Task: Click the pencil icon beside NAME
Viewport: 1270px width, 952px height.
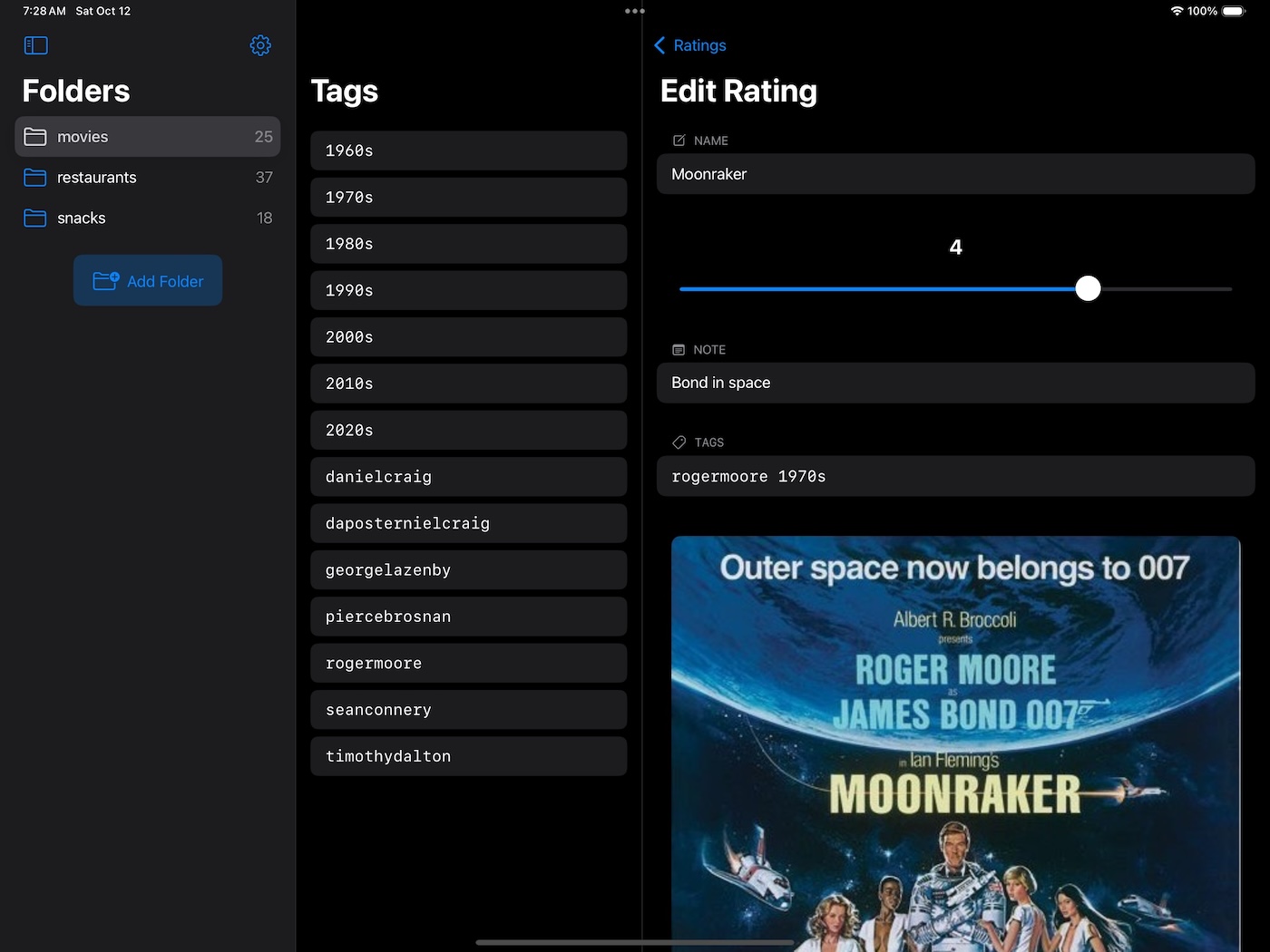Action: (x=679, y=141)
